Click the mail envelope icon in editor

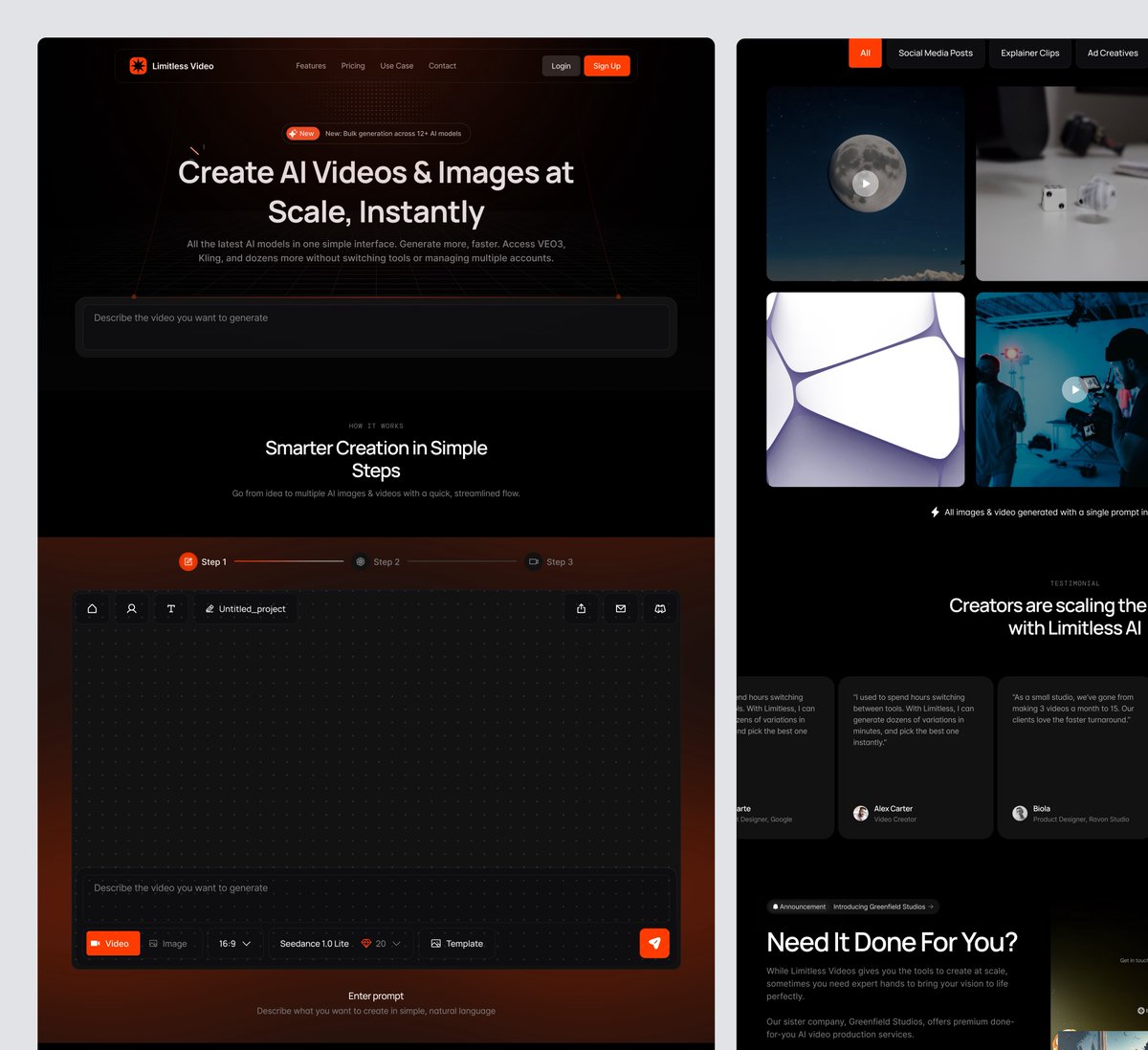[x=621, y=608]
